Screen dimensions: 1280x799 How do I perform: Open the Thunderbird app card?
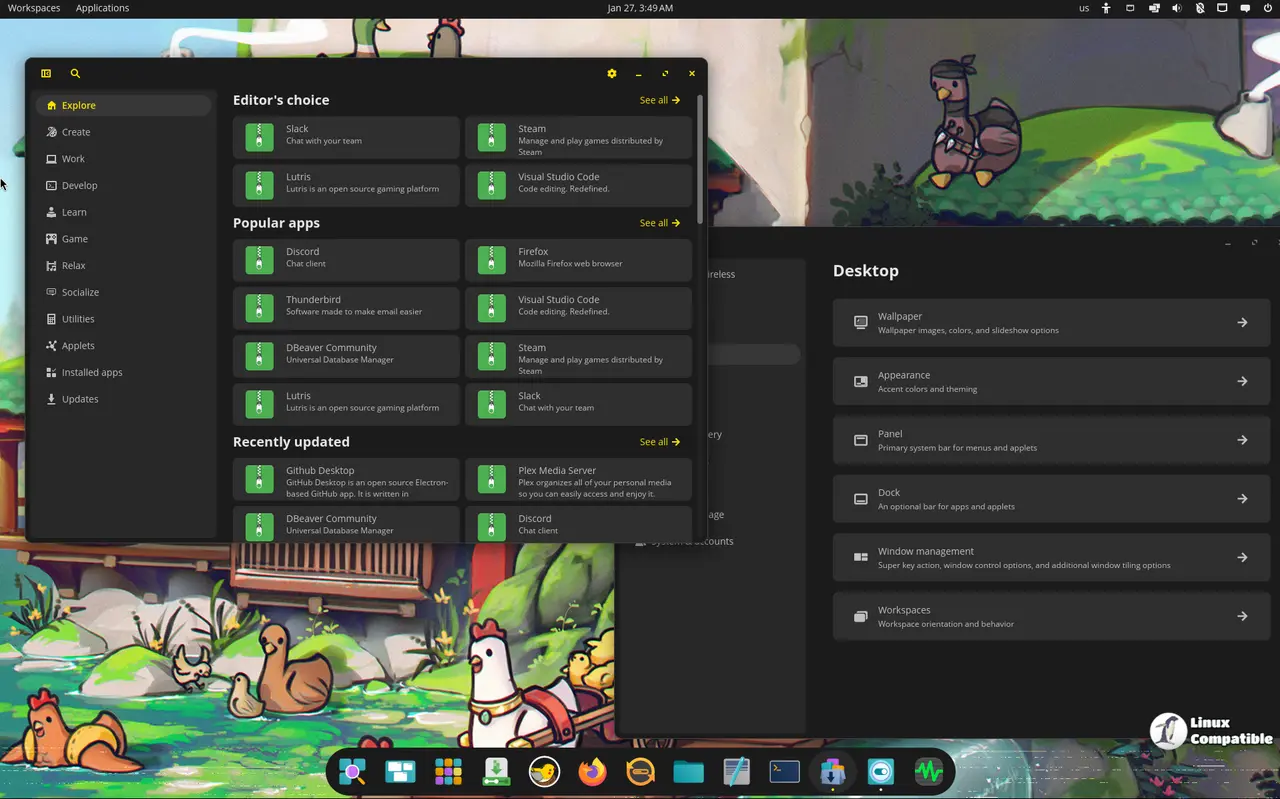pos(346,306)
